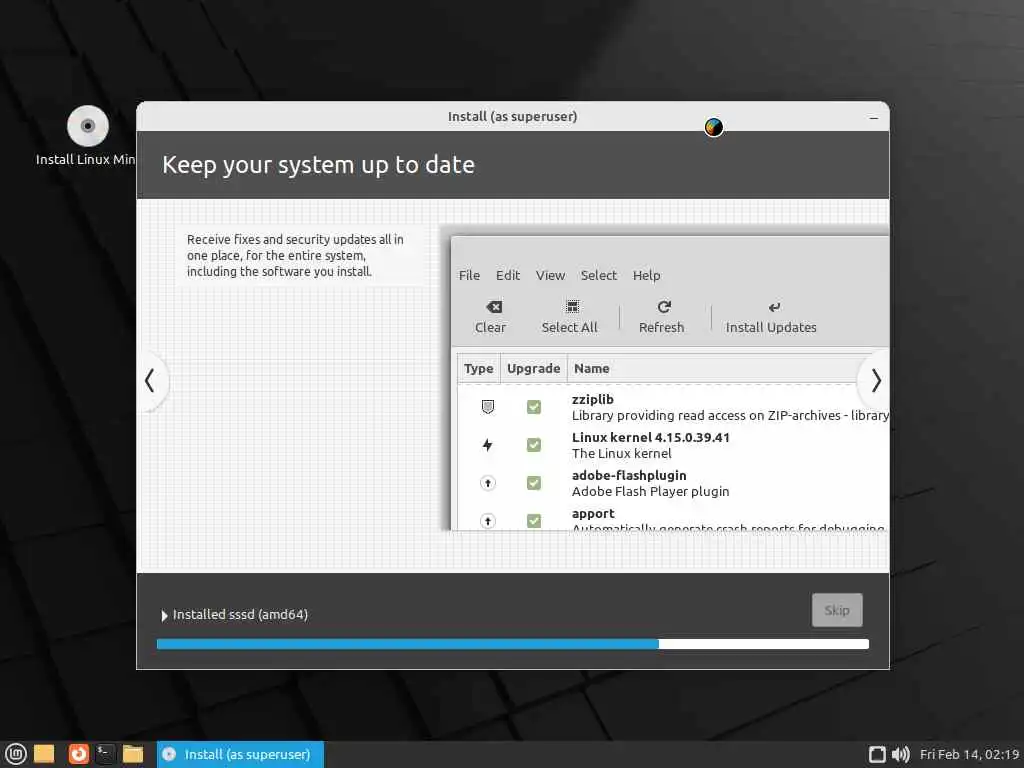1024x768 pixels.
Task: Select the adobe-flashplugin package name
Action: 629,475
